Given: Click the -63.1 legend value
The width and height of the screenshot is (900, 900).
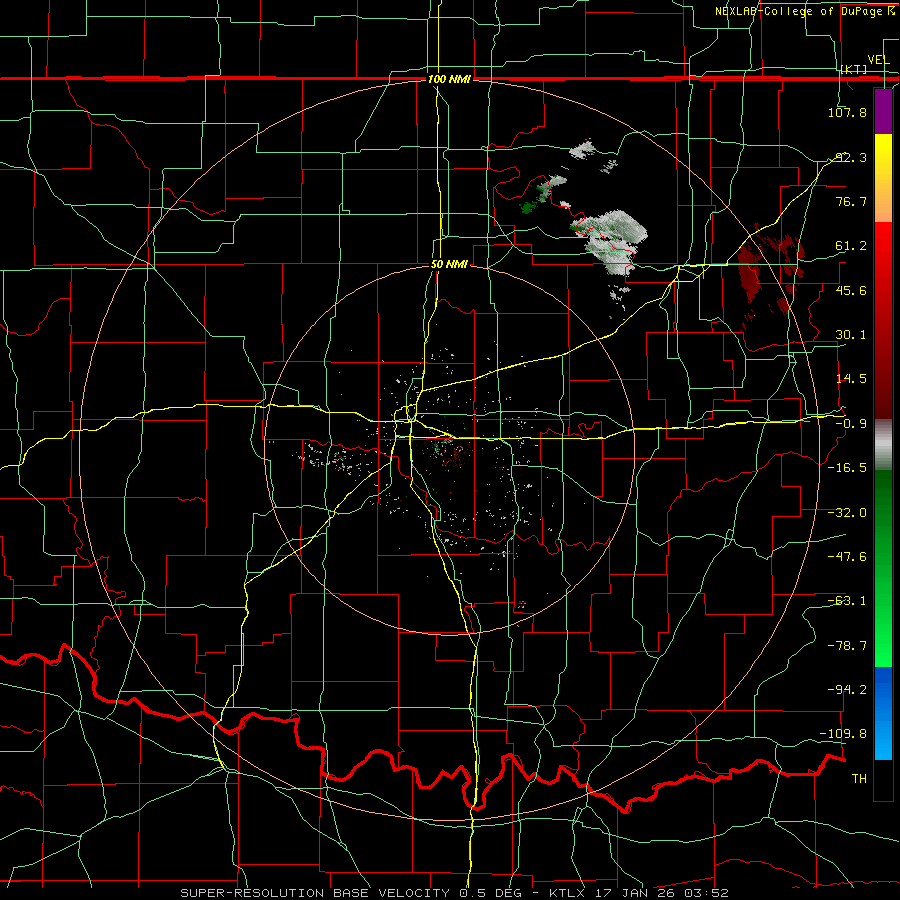Looking at the screenshot, I should (847, 601).
